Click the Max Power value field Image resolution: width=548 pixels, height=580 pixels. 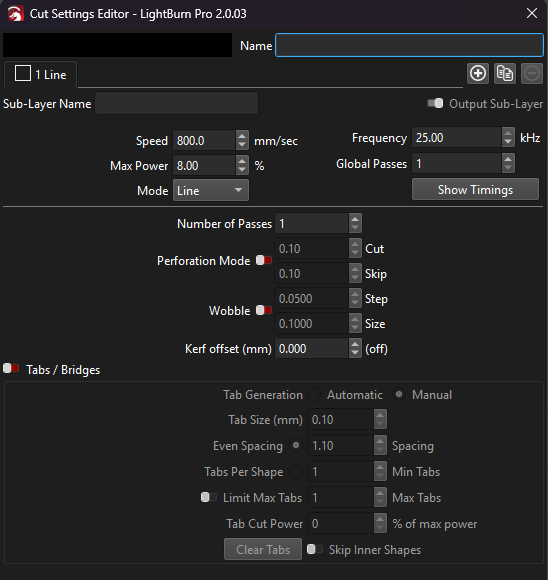(204, 165)
